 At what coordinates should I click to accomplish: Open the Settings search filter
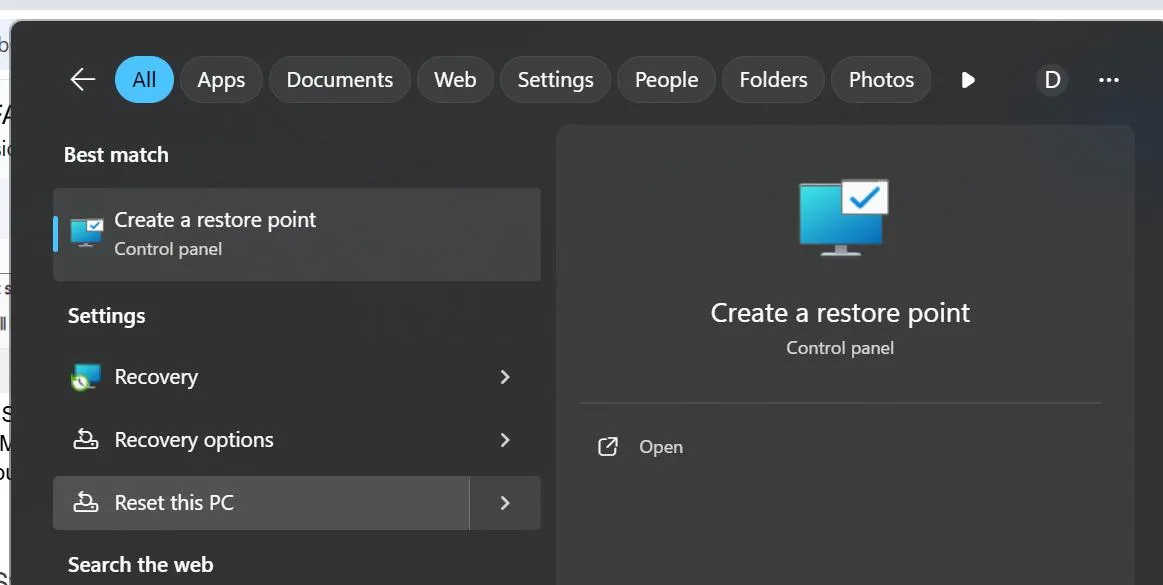555,79
